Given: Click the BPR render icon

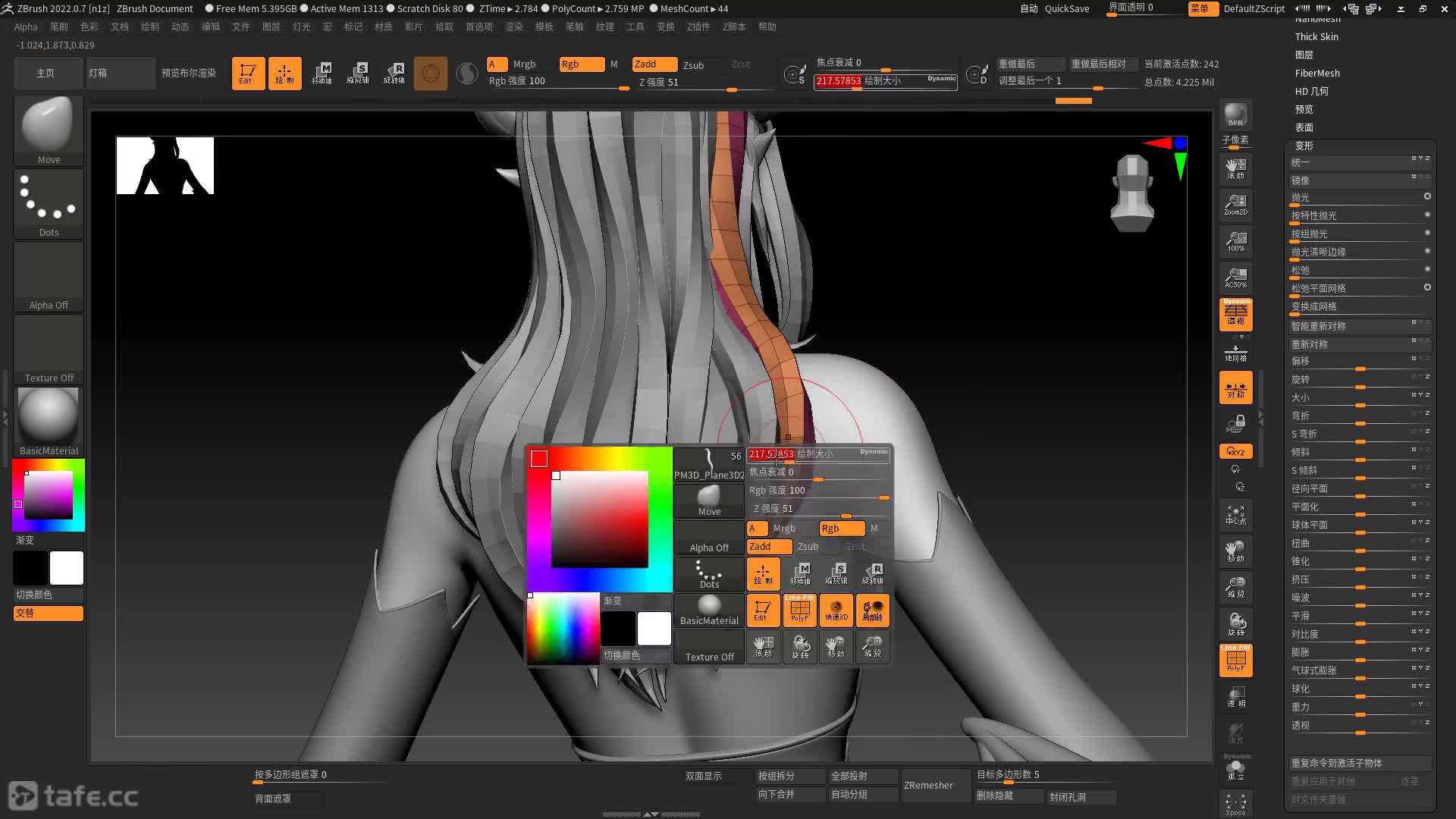Looking at the screenshot, I should pos(1235,115).
